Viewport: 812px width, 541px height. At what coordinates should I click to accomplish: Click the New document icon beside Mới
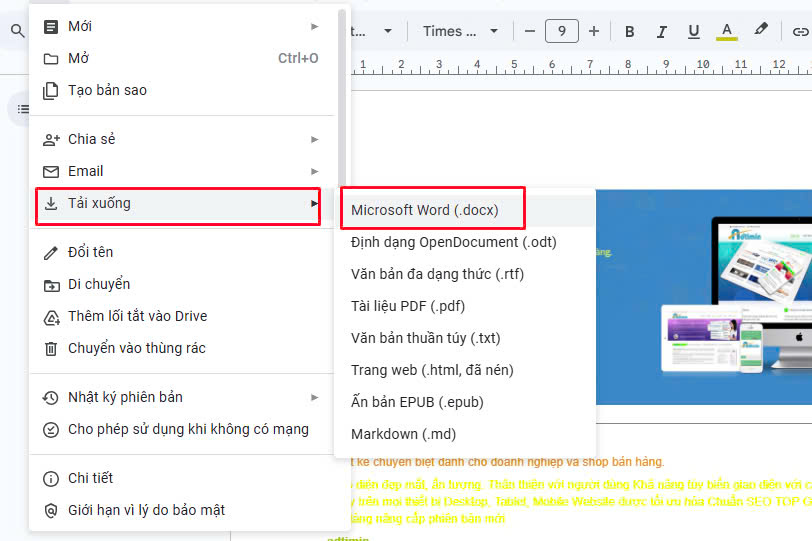[x=51, y=26]
